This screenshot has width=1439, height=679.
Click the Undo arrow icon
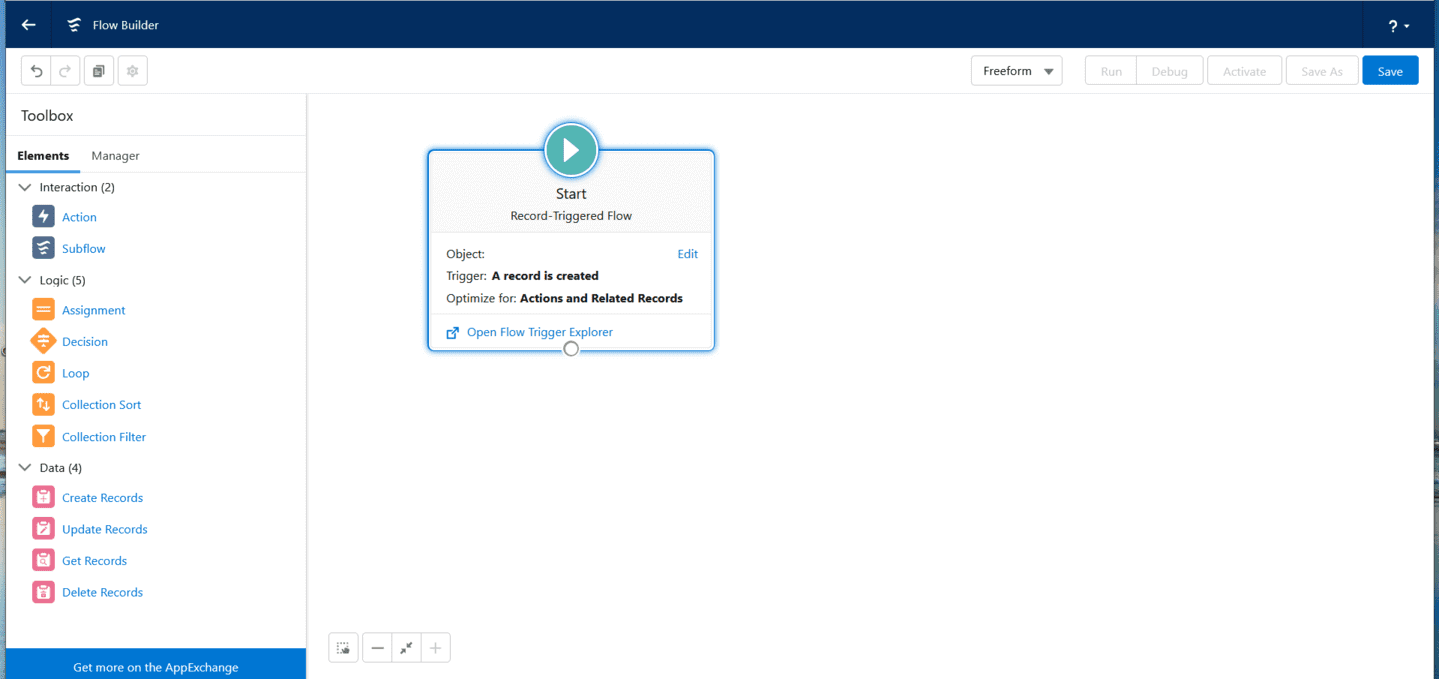coord(36,70)
